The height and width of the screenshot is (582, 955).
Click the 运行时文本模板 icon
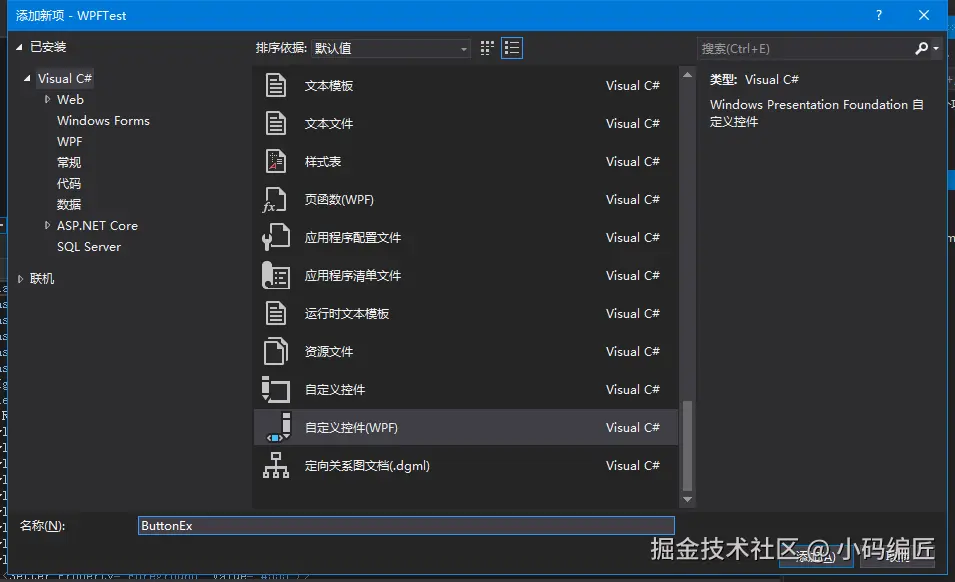click(x=276, y=314)
